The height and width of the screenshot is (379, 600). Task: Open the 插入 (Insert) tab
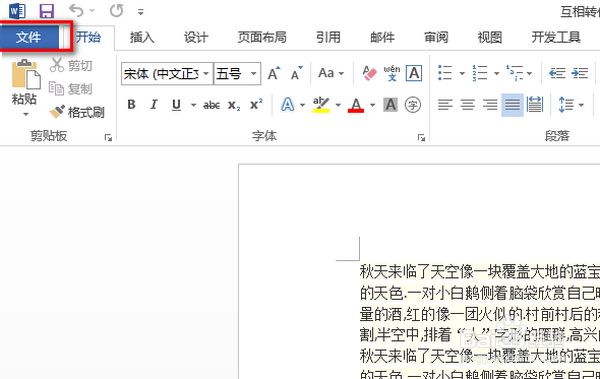(x=142, y=37)
